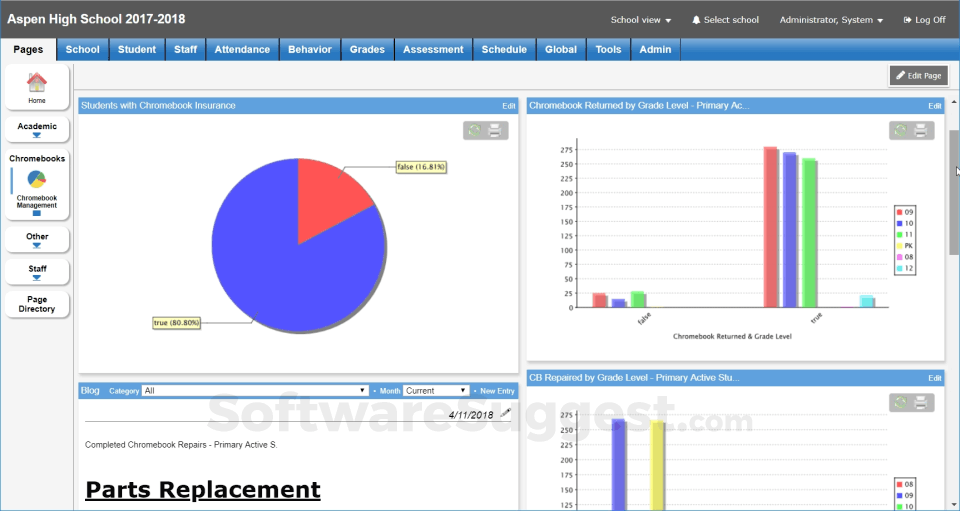Open the Grades tab
Screen dimensions: 960x511
[x=367, y=49]
